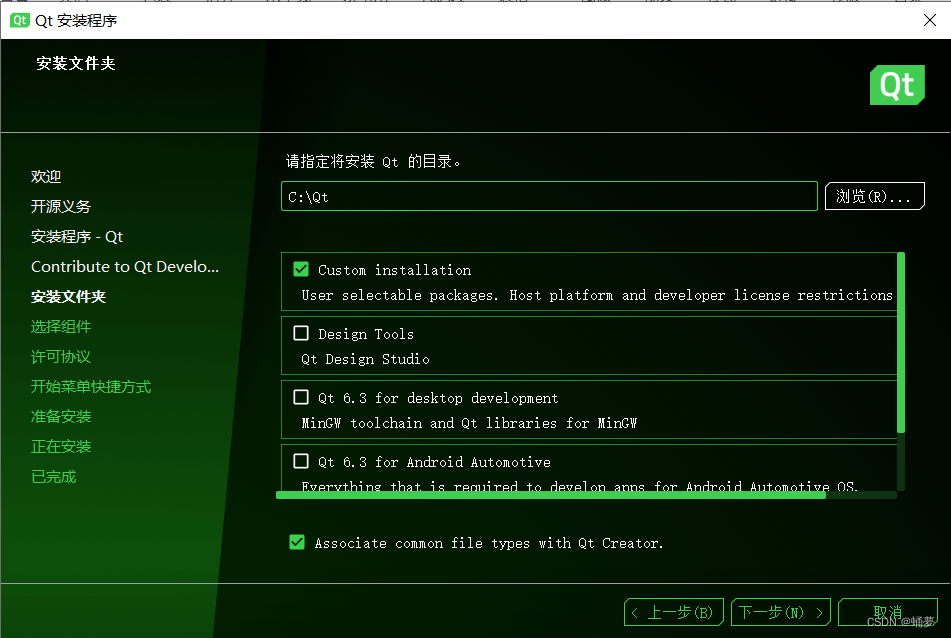Click User selectable packages description text
Viewport: 951px width, 638px height.
coord(597,295)
